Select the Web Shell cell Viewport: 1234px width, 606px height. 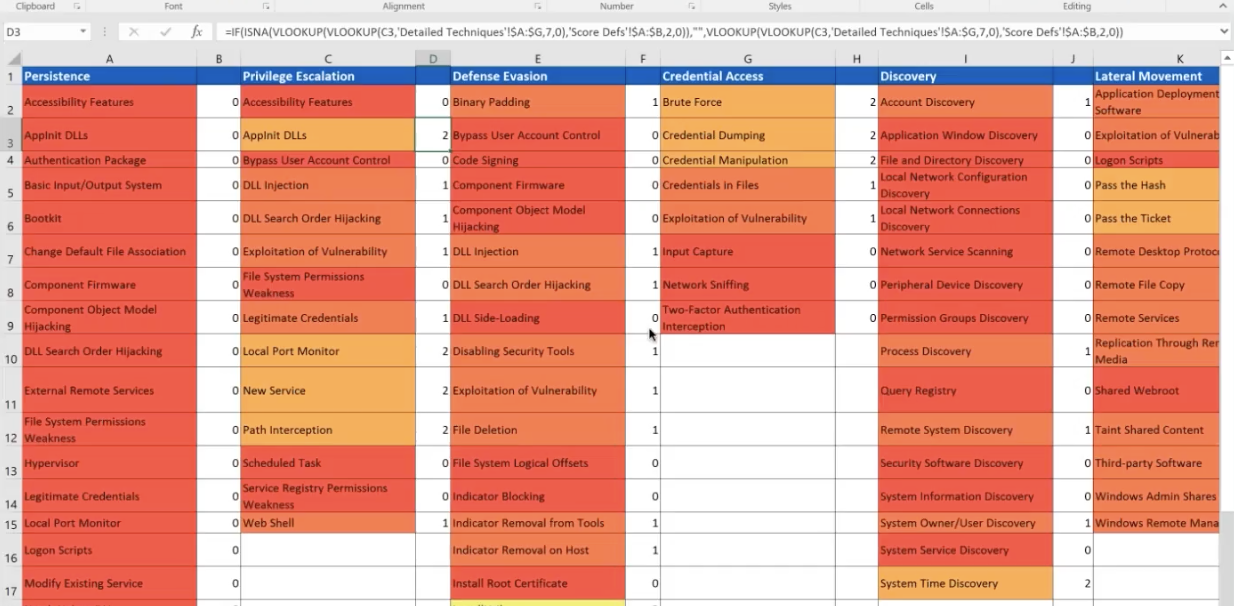pos(327,523)
